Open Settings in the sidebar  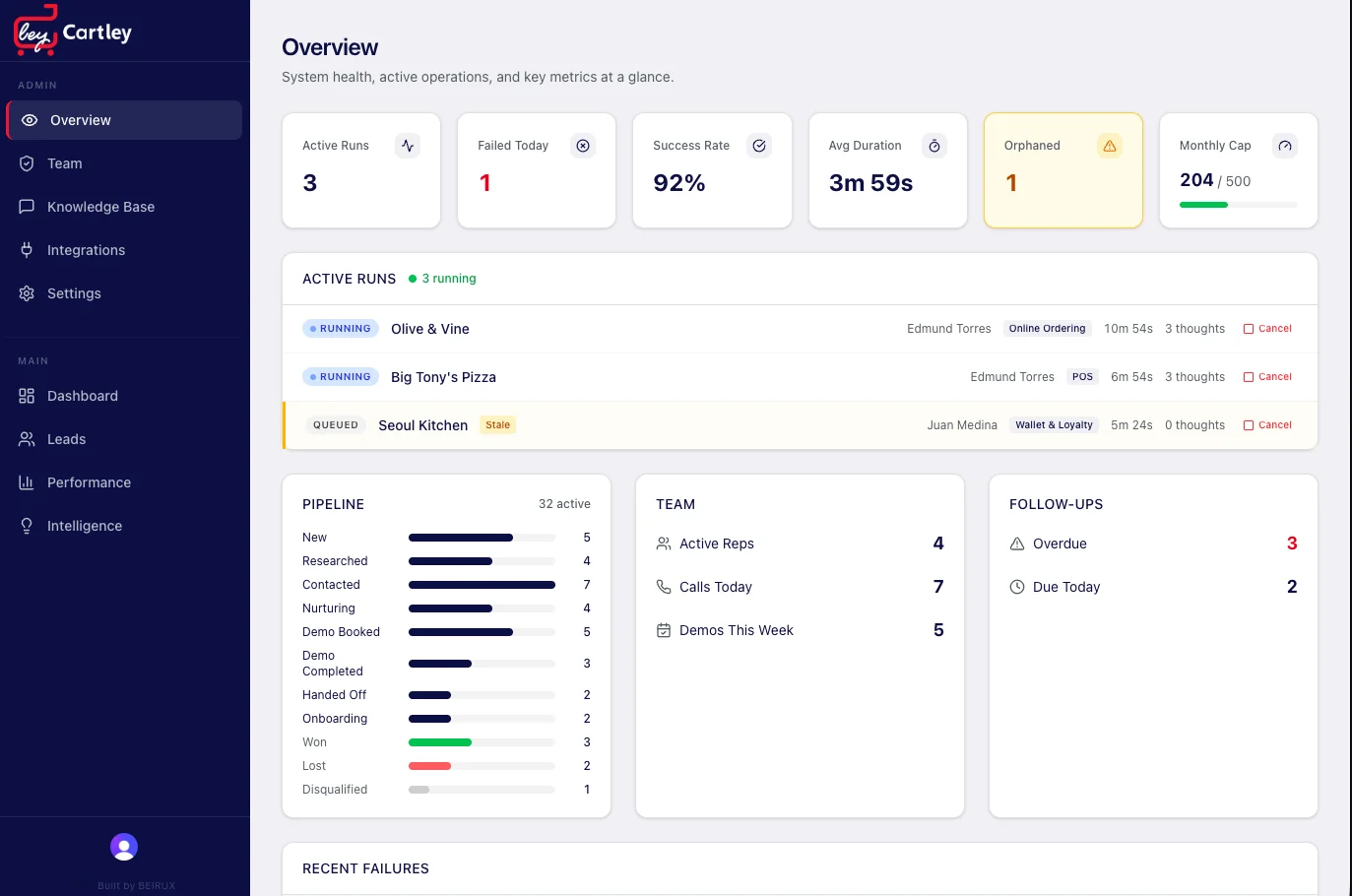click(x=124, y=293)
